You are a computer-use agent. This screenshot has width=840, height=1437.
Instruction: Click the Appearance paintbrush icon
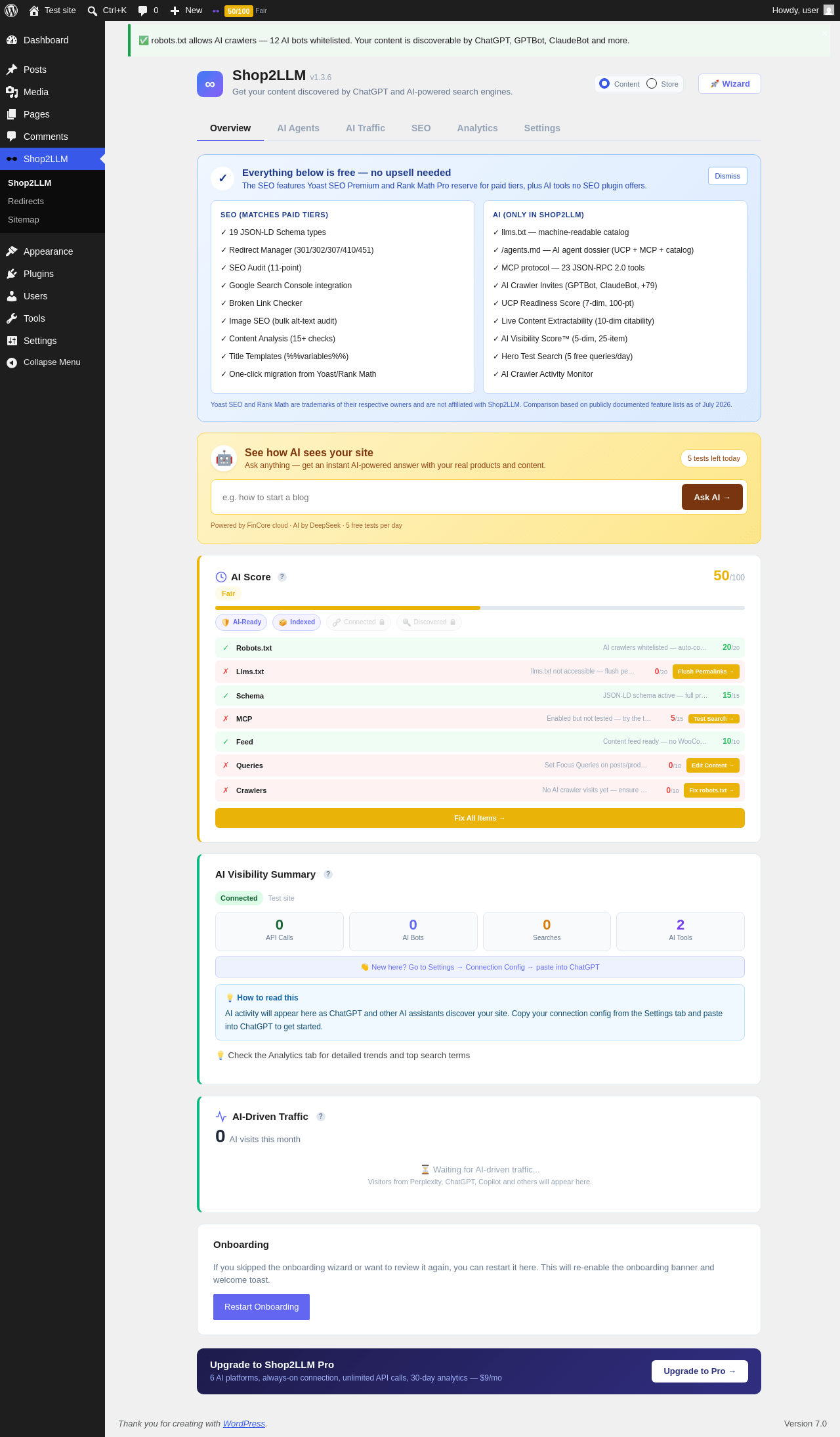[12, 251]
